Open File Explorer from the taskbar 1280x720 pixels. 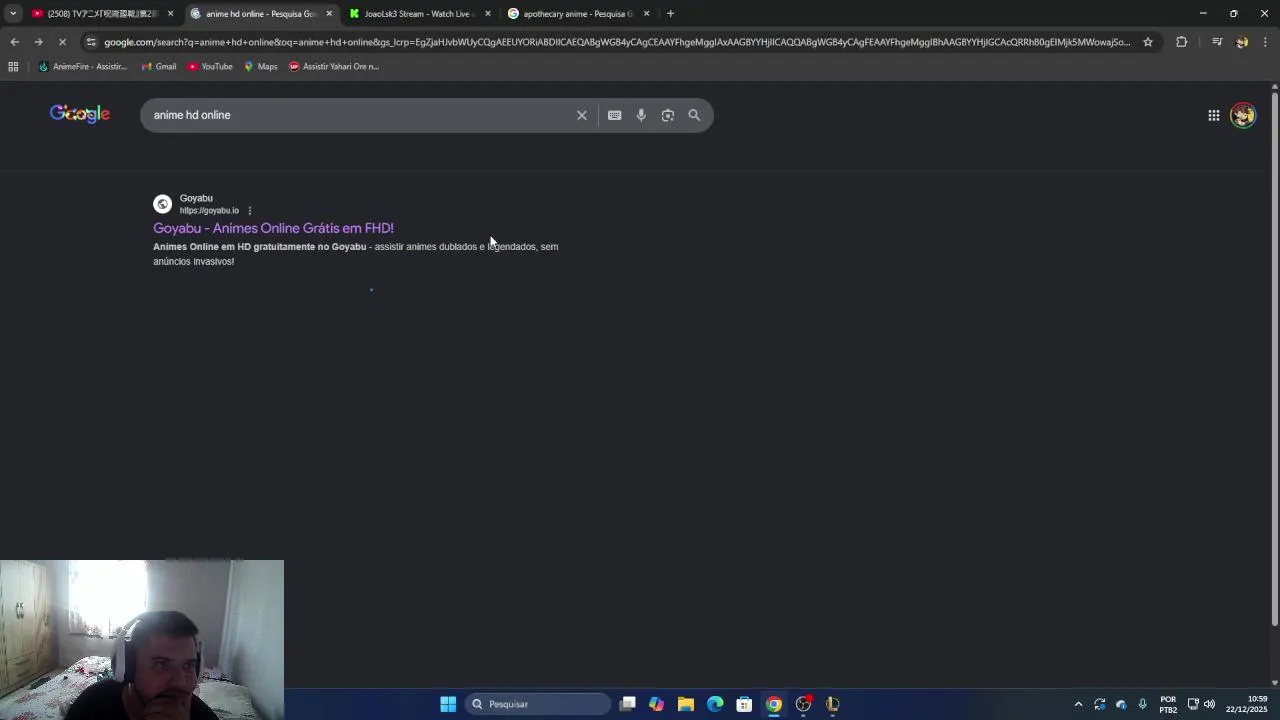pyautogui.click(x=685, y=704)
